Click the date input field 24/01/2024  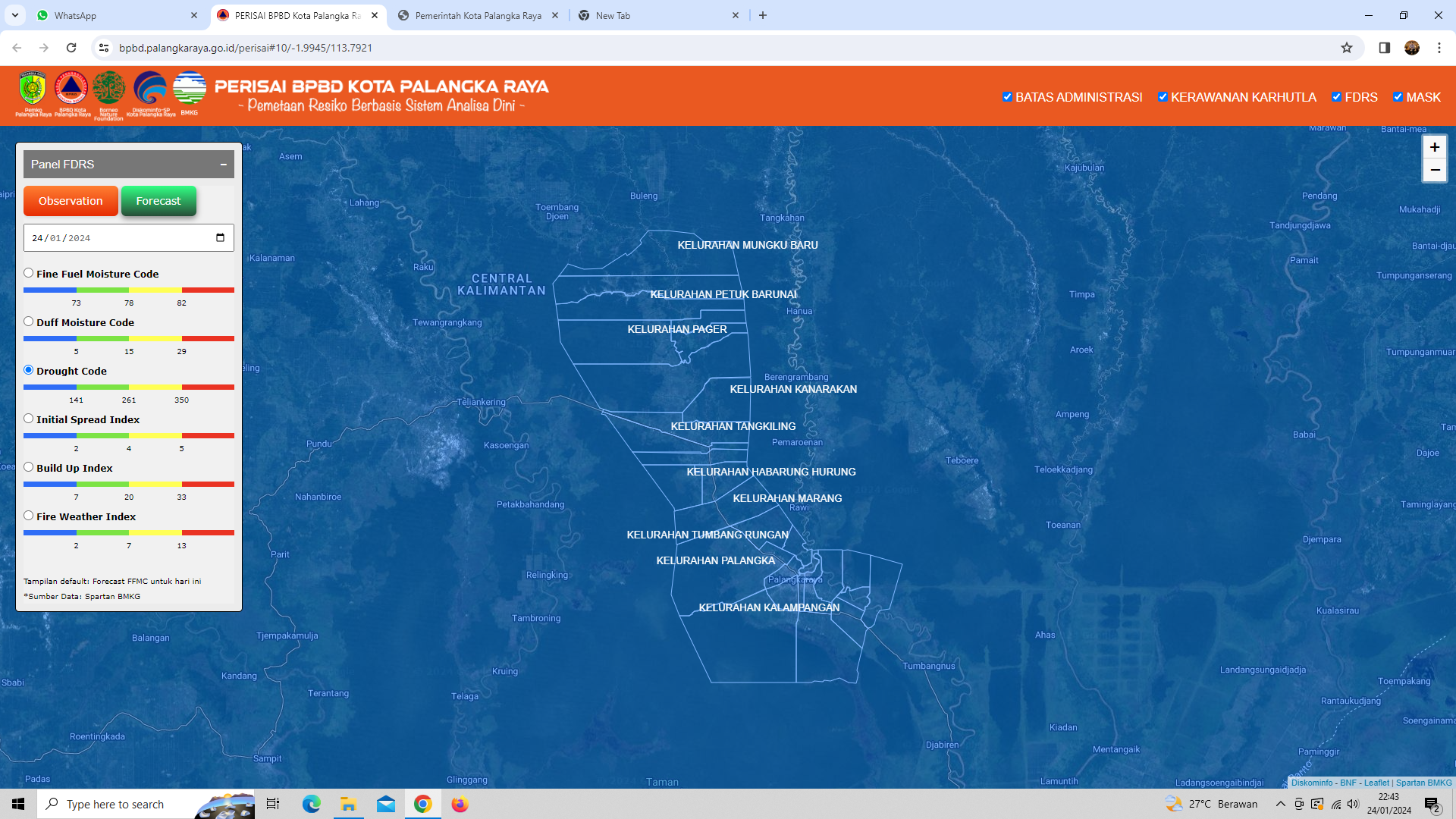[x=129, y=237]
